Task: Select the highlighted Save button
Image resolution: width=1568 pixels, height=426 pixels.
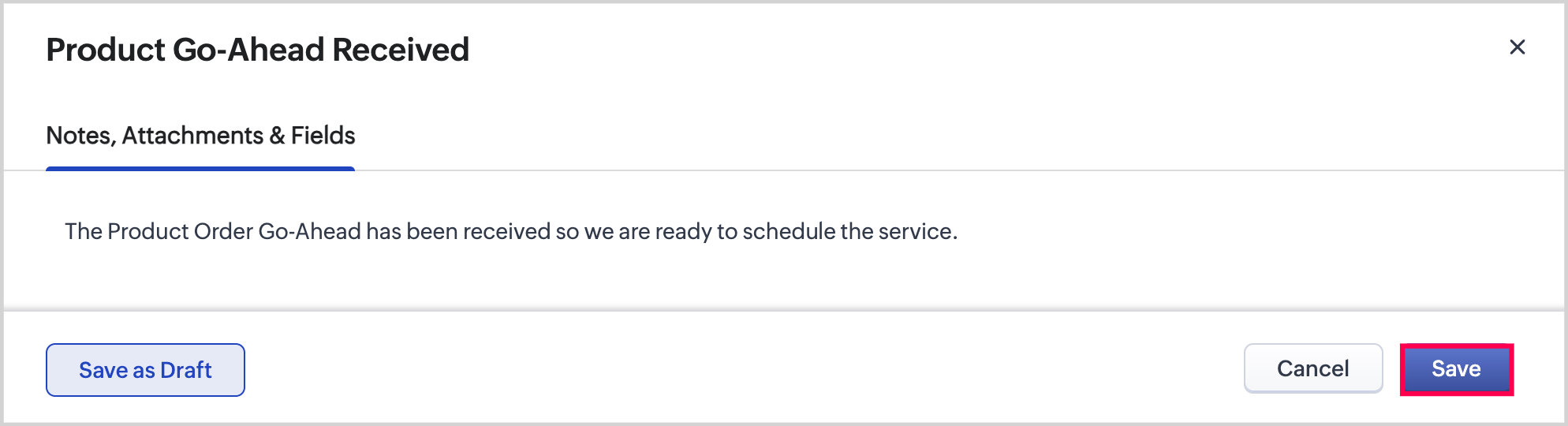Action: coord(1456,369)
